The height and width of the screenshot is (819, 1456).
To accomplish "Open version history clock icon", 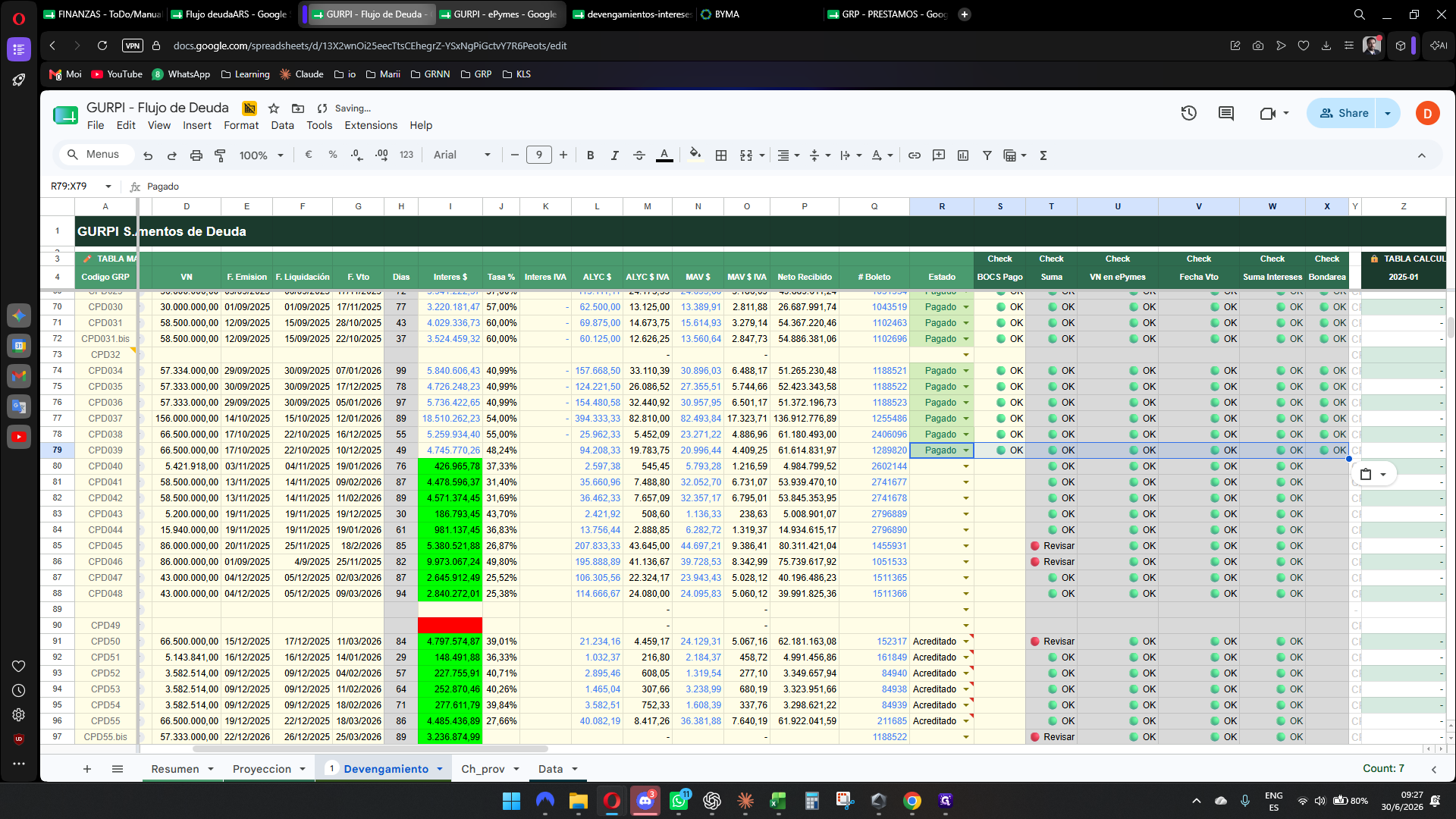I will pos(1189,113).
